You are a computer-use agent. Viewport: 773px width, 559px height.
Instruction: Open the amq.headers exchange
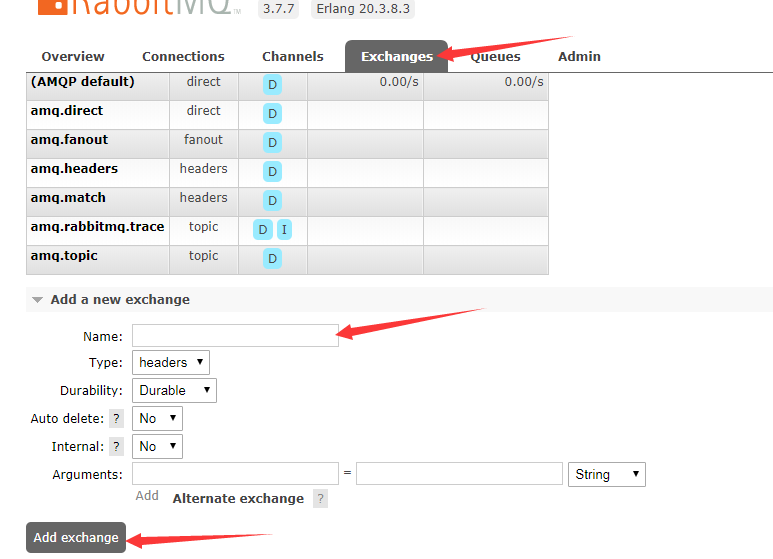[x=74, y=169]
